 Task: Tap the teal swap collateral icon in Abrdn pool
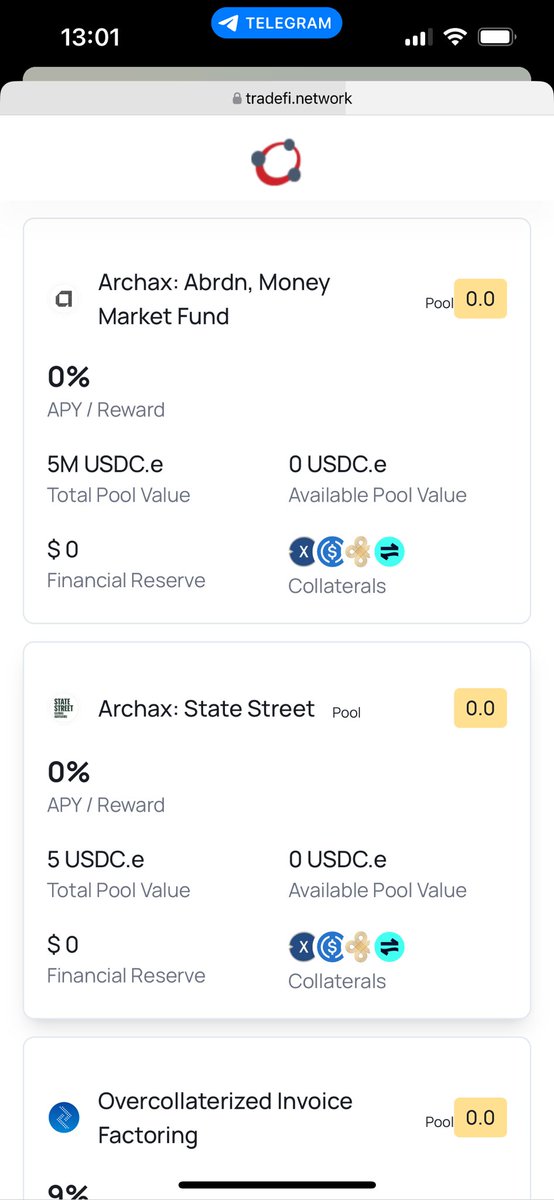(x=389, y=551)
